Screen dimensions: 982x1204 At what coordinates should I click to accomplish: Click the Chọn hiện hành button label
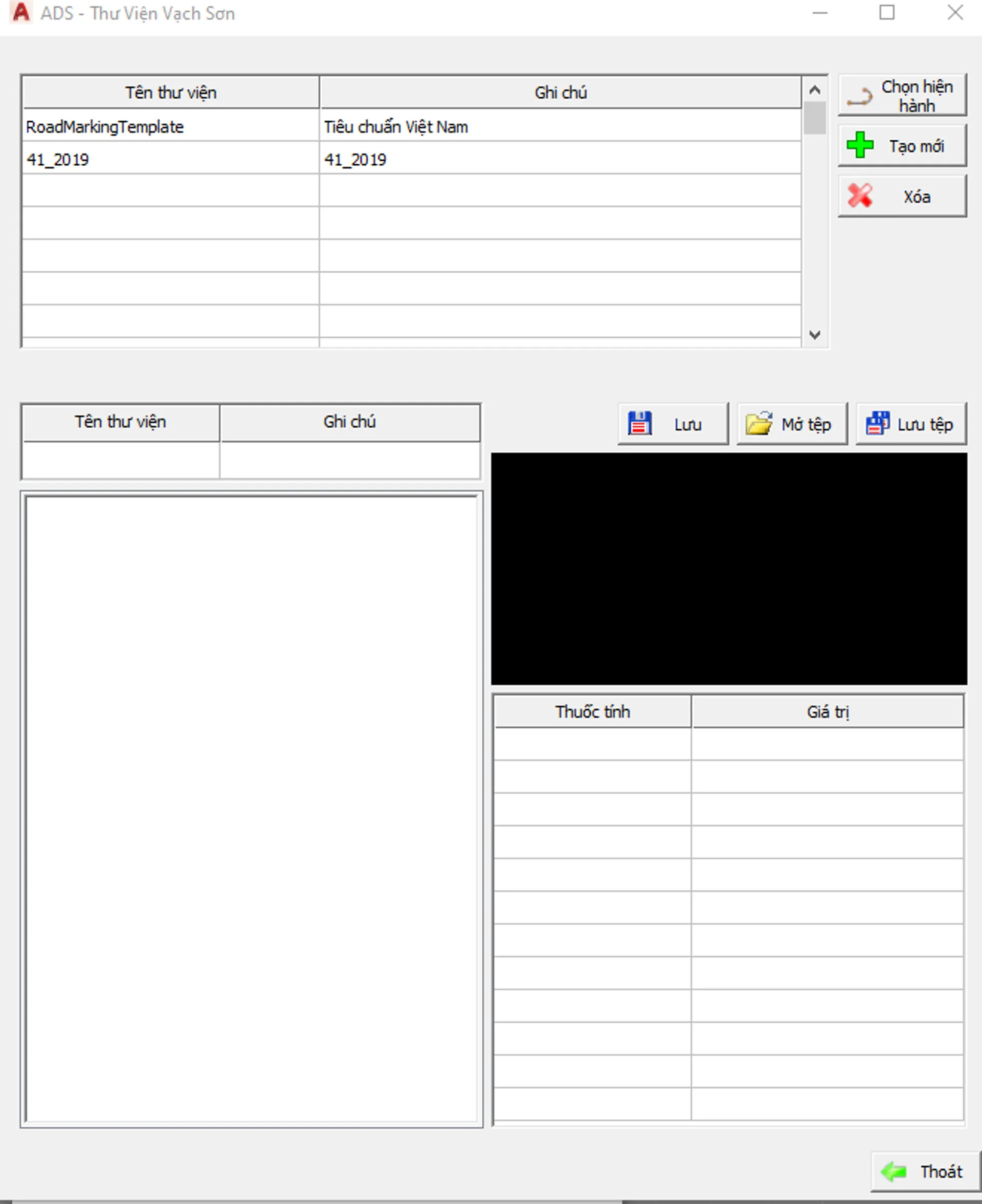917,96
